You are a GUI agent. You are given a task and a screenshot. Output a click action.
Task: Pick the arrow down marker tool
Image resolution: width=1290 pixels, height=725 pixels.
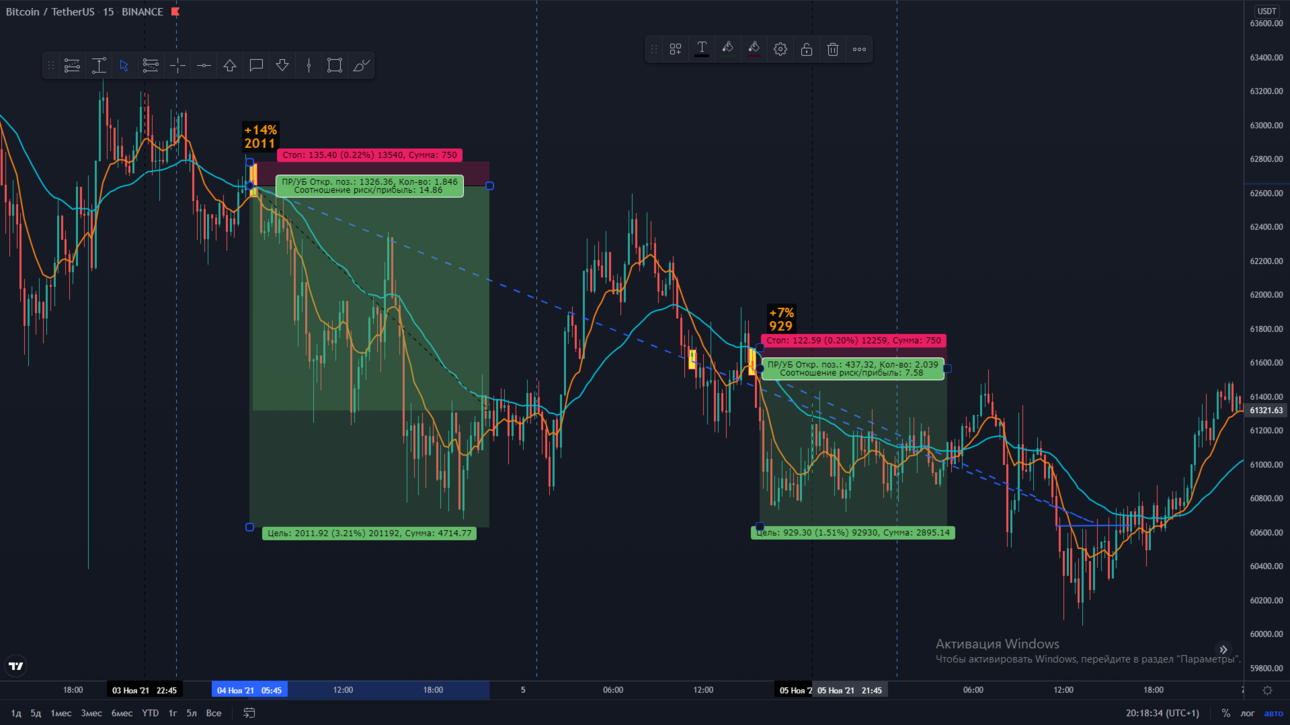tap(282, 66)
